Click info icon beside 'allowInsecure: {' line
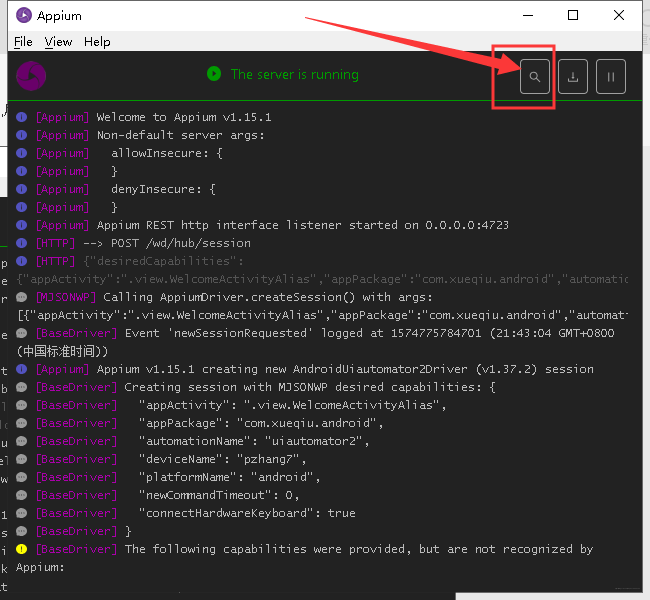The width and height of the screenshot is (650, 600). pyautogui.click(x=22, y=153)
